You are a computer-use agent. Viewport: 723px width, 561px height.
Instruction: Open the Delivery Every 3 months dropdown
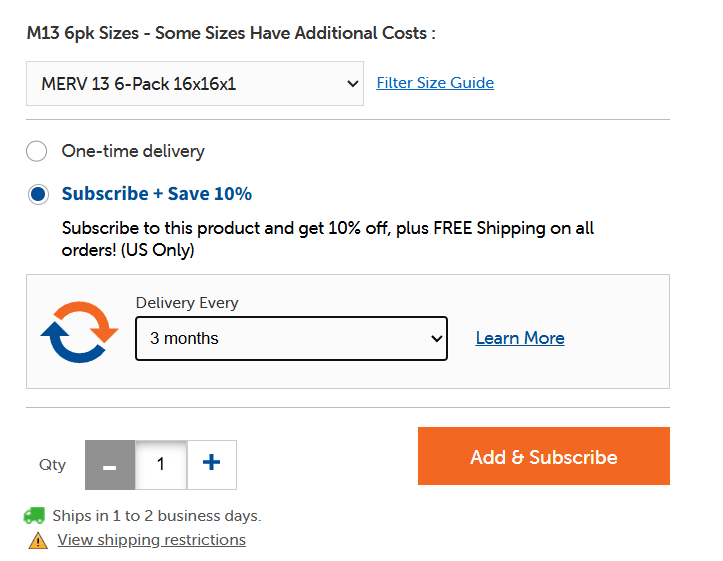[x=291, y=338]
